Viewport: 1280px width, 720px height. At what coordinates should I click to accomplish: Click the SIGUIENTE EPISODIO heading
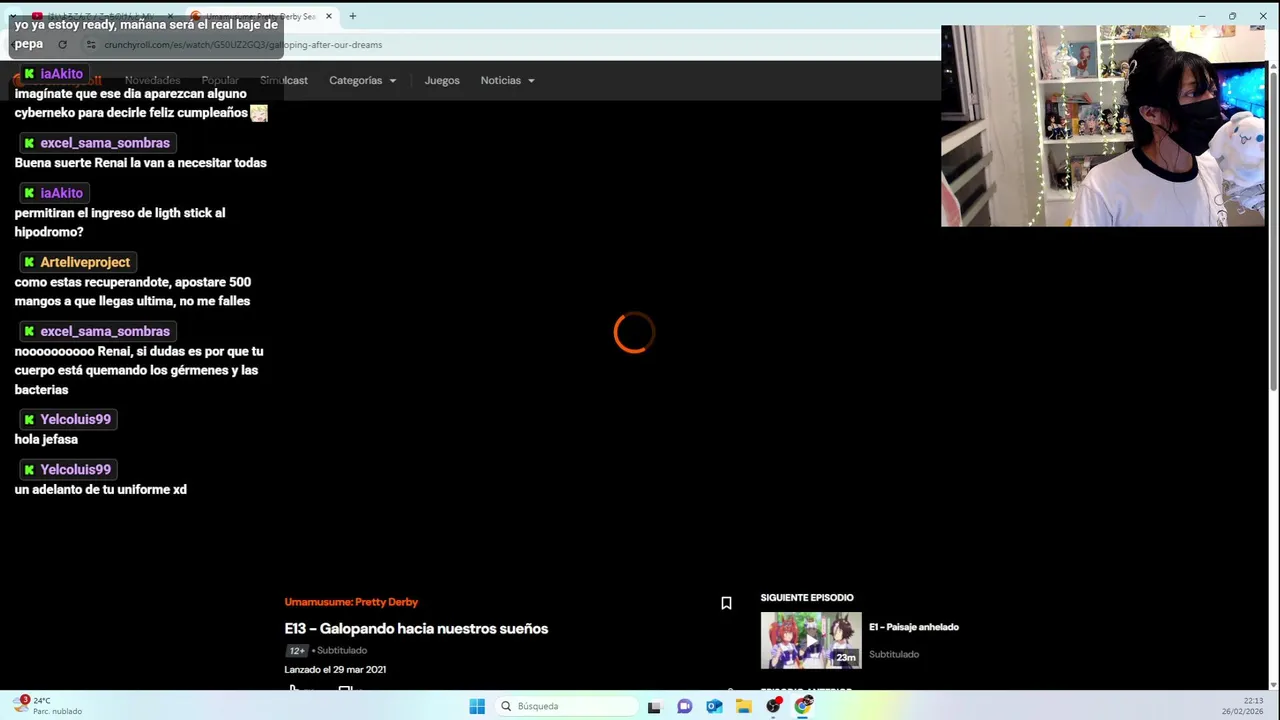point(807,598)
